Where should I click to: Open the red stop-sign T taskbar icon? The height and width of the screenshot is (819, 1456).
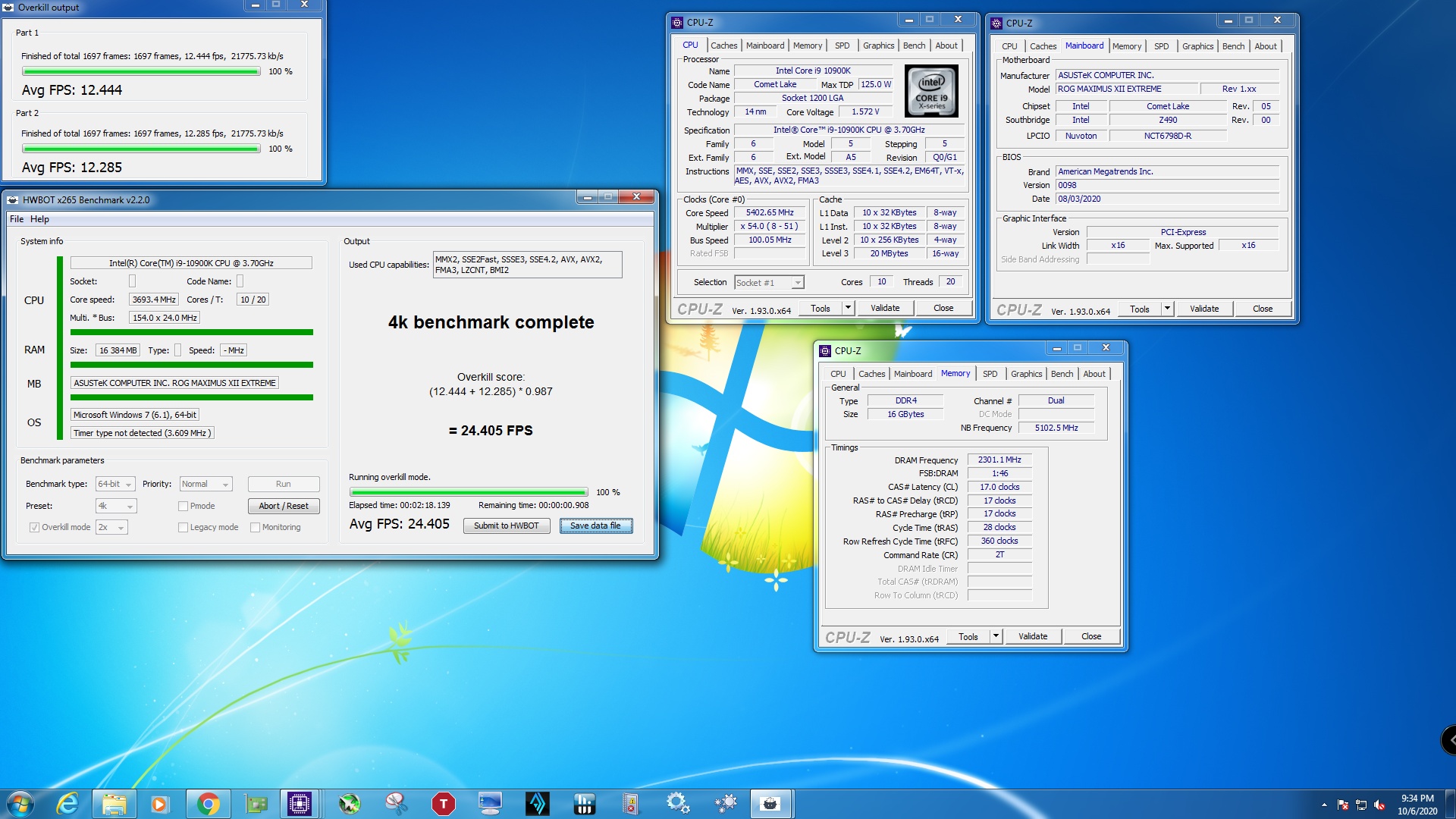443,803
